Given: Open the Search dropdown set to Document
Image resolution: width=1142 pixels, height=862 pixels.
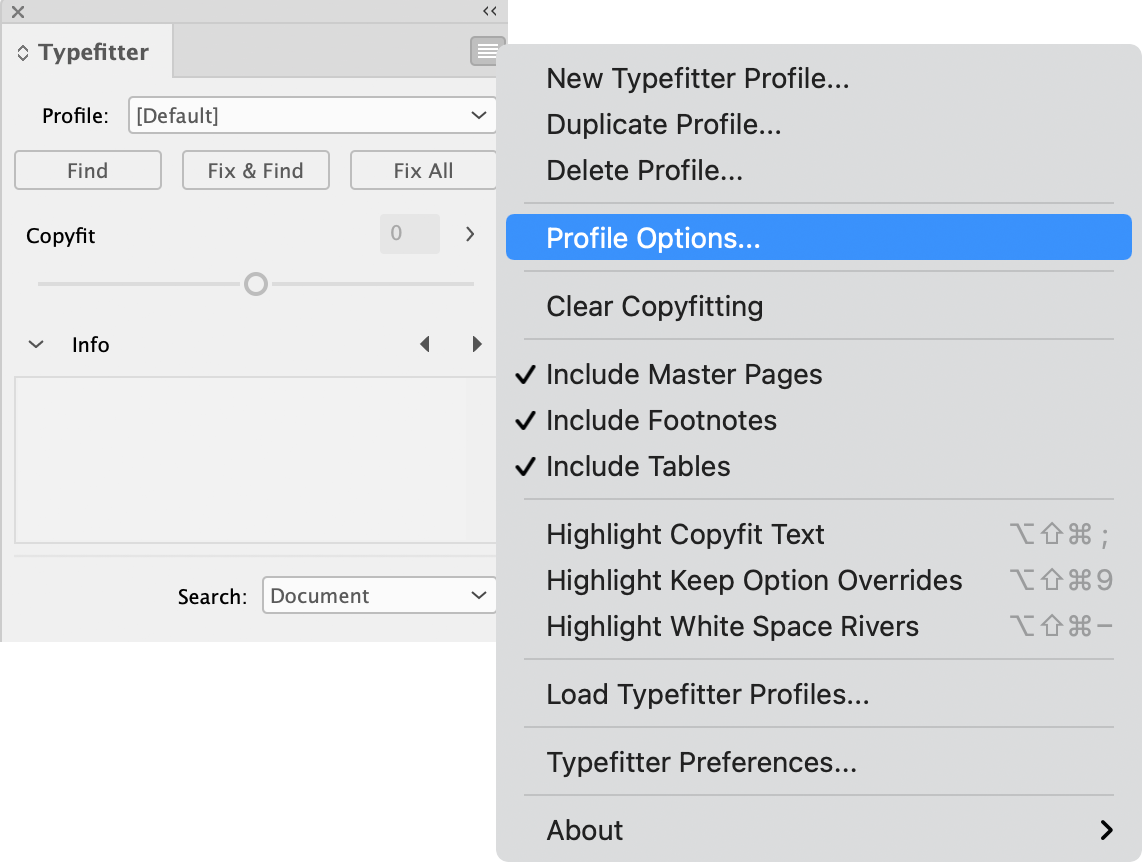Looking at the screenshot, I should 379,596.
